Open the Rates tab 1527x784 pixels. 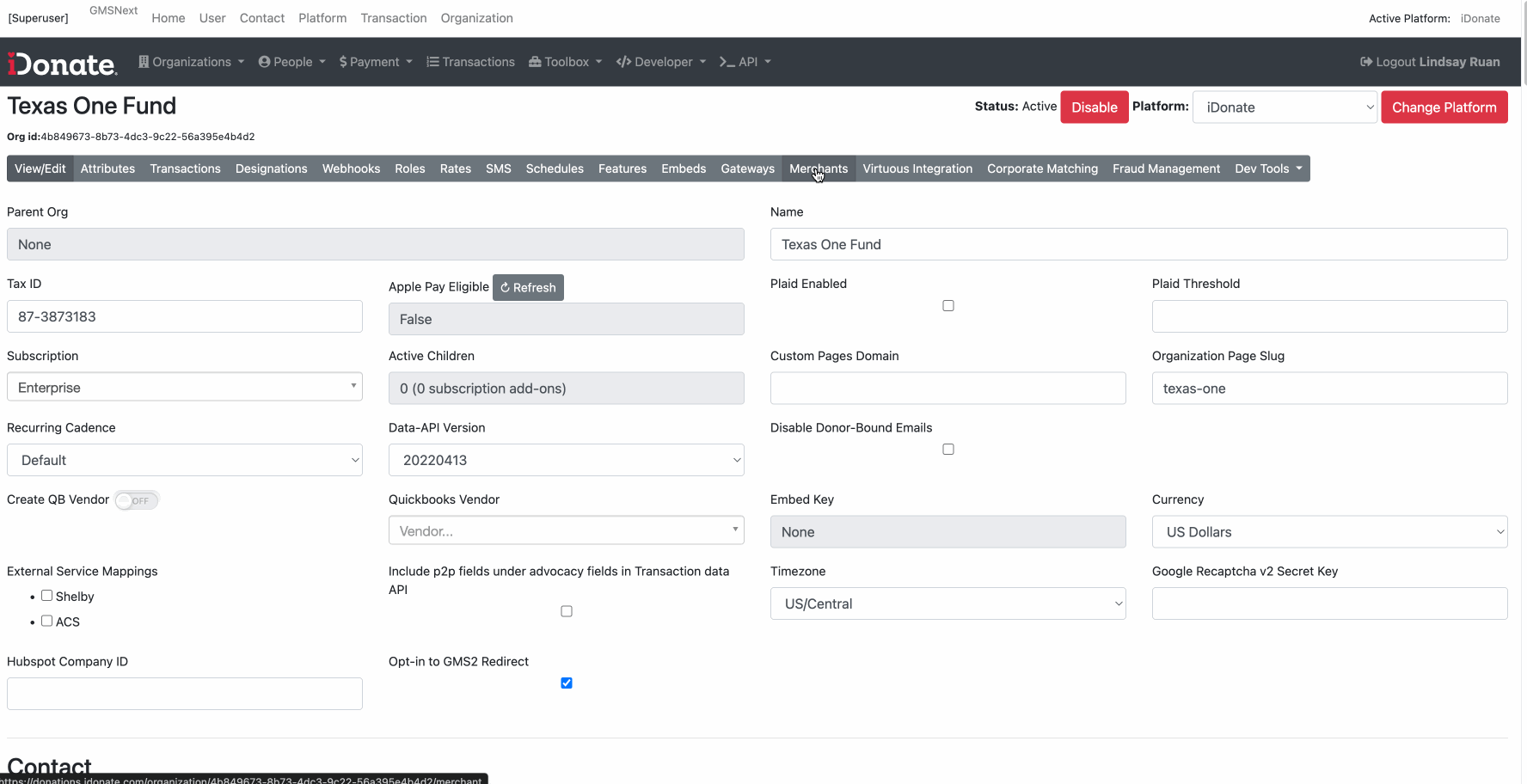pyautogui.click(x=456, y=168)
